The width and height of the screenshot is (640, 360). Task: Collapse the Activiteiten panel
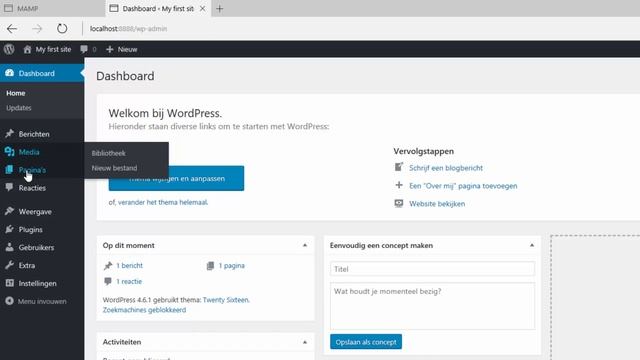305,342
